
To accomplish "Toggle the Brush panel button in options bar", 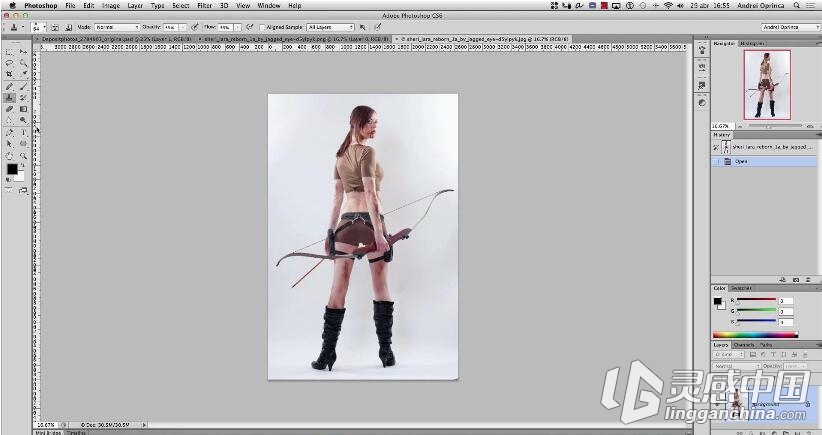I will (x=55, y=27).
